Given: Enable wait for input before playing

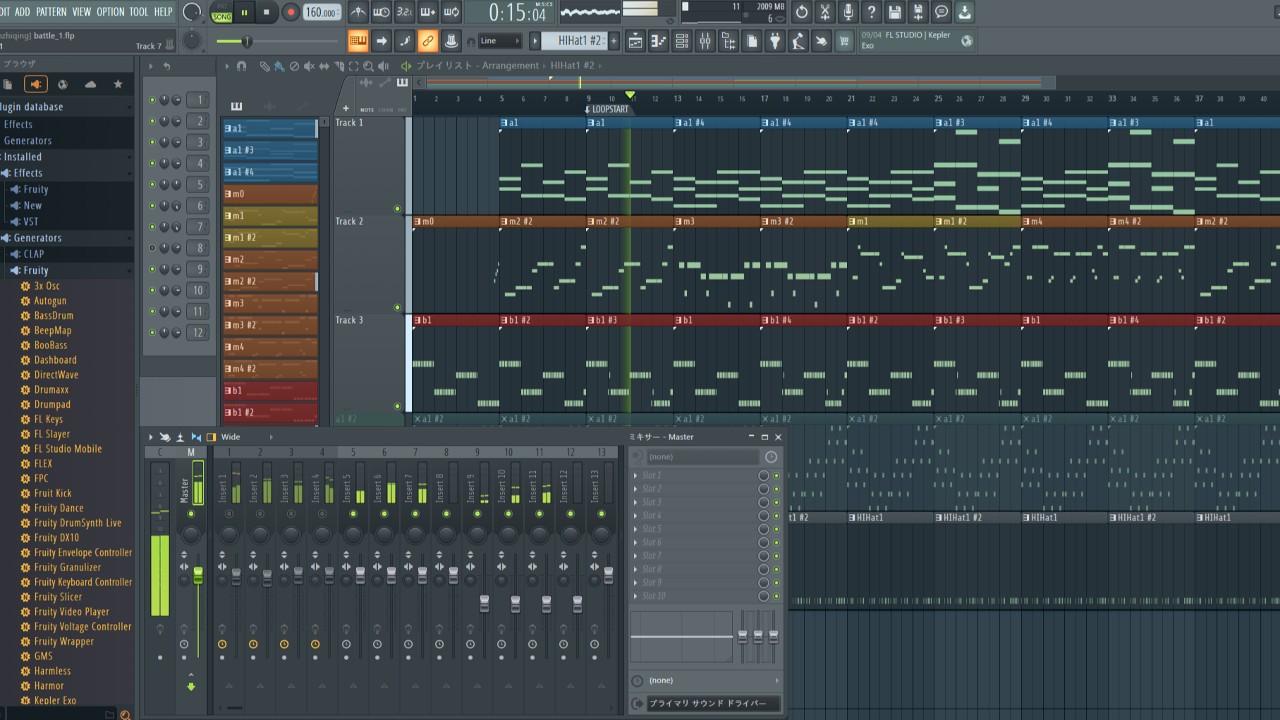Looking at the screenshot, I should 381,12.
